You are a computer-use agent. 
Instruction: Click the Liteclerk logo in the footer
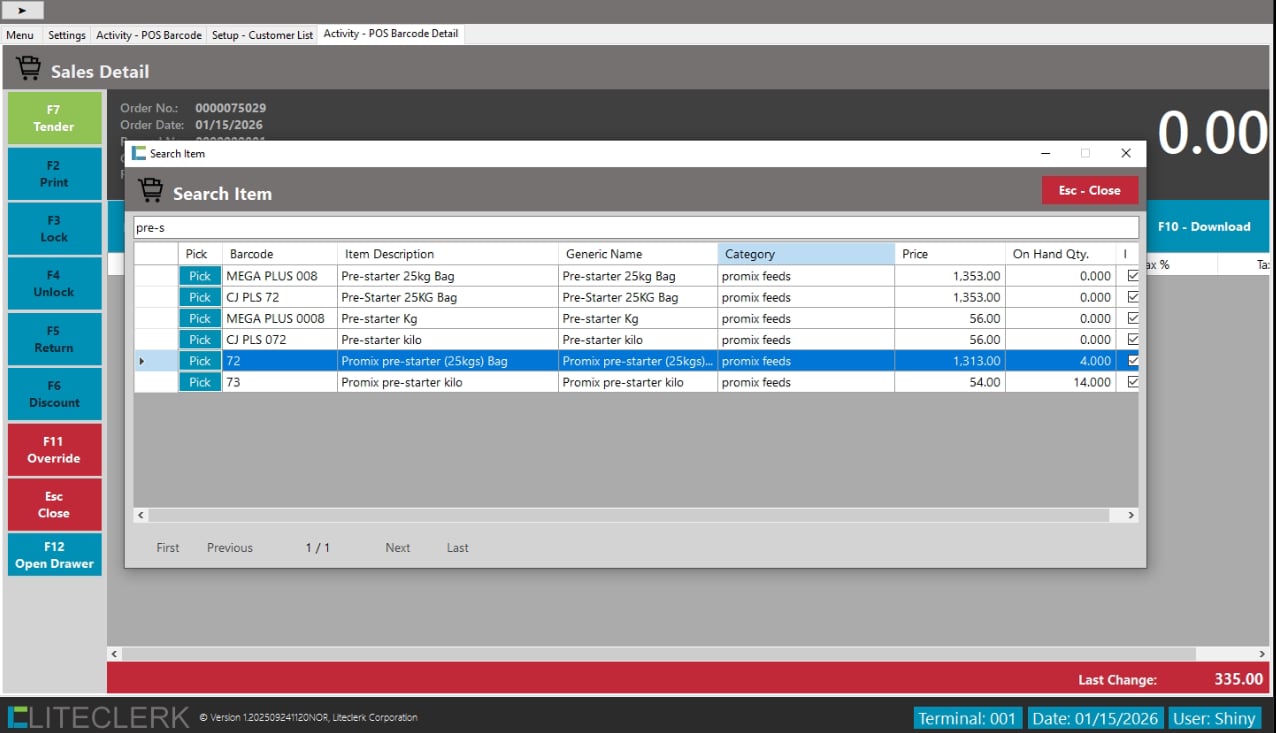98,717
